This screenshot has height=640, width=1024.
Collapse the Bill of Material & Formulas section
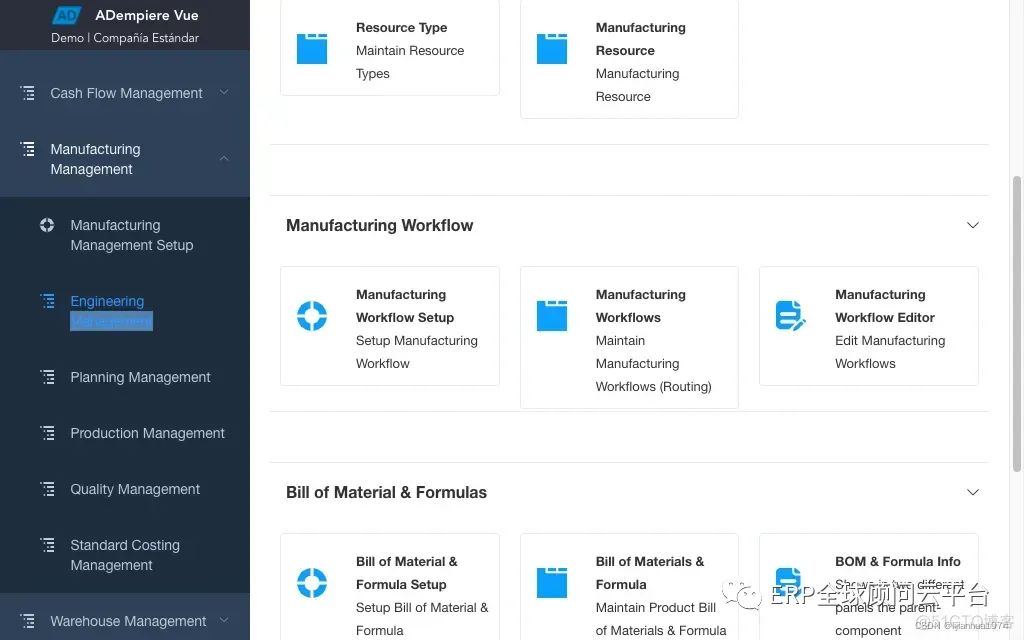(972, 492)
